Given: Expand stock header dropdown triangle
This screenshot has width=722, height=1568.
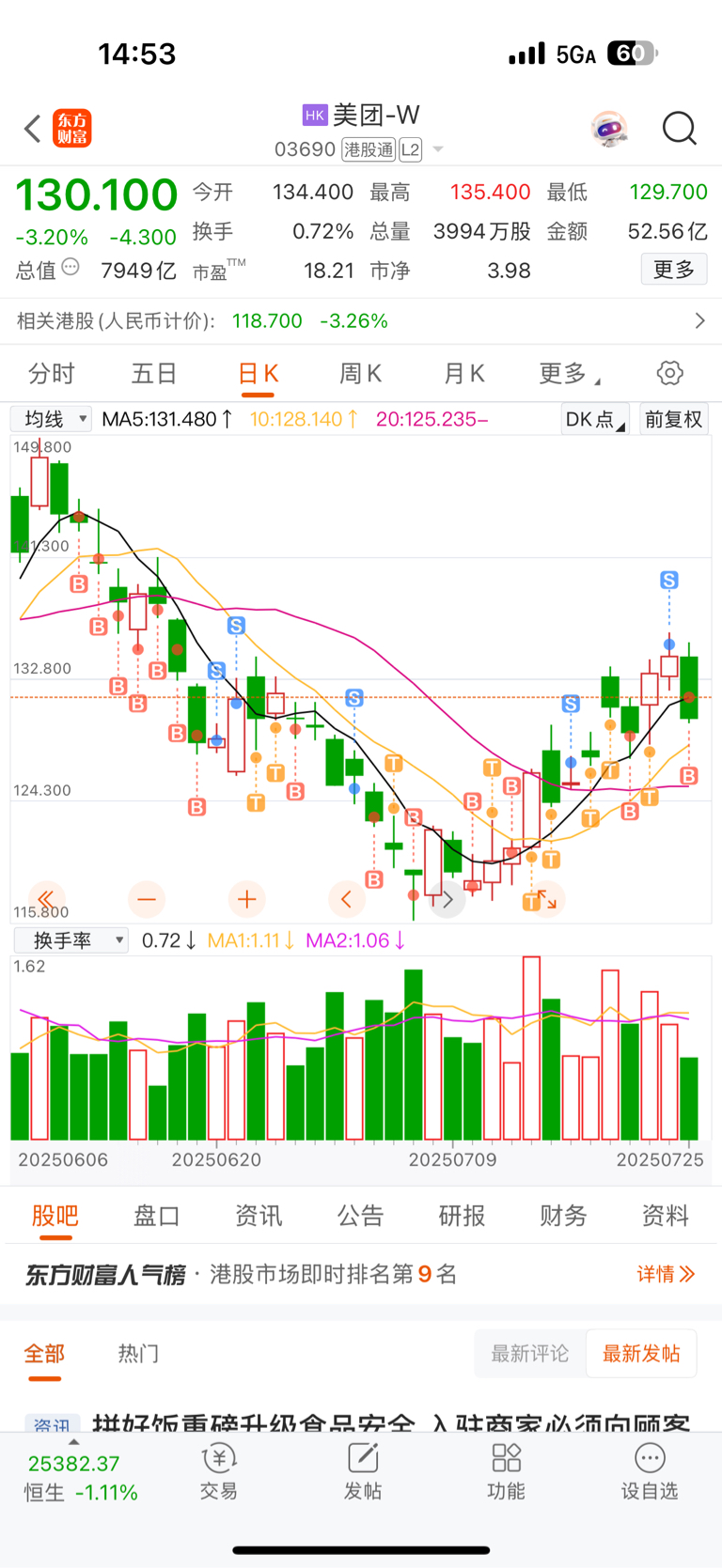Looking at the screenshot, I should [438, 149].
